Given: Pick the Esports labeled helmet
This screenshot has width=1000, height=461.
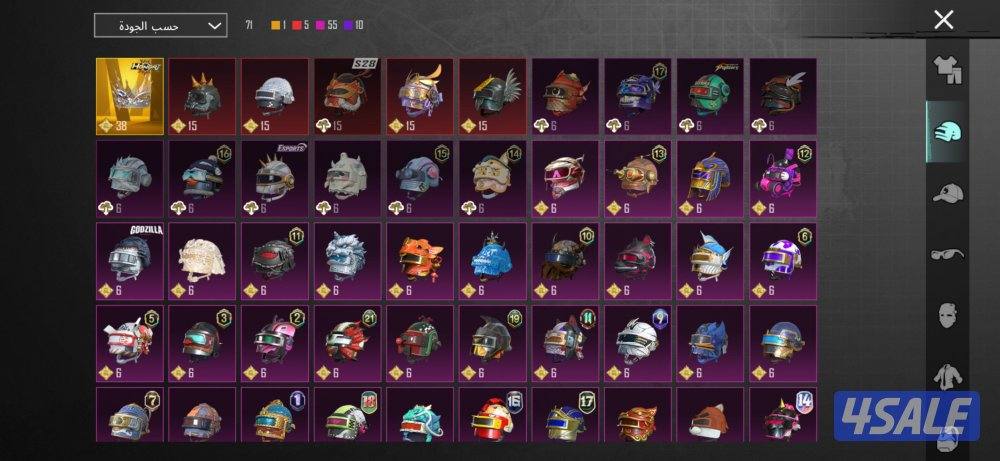Looking at the screenshot, I should pos(276,179).
